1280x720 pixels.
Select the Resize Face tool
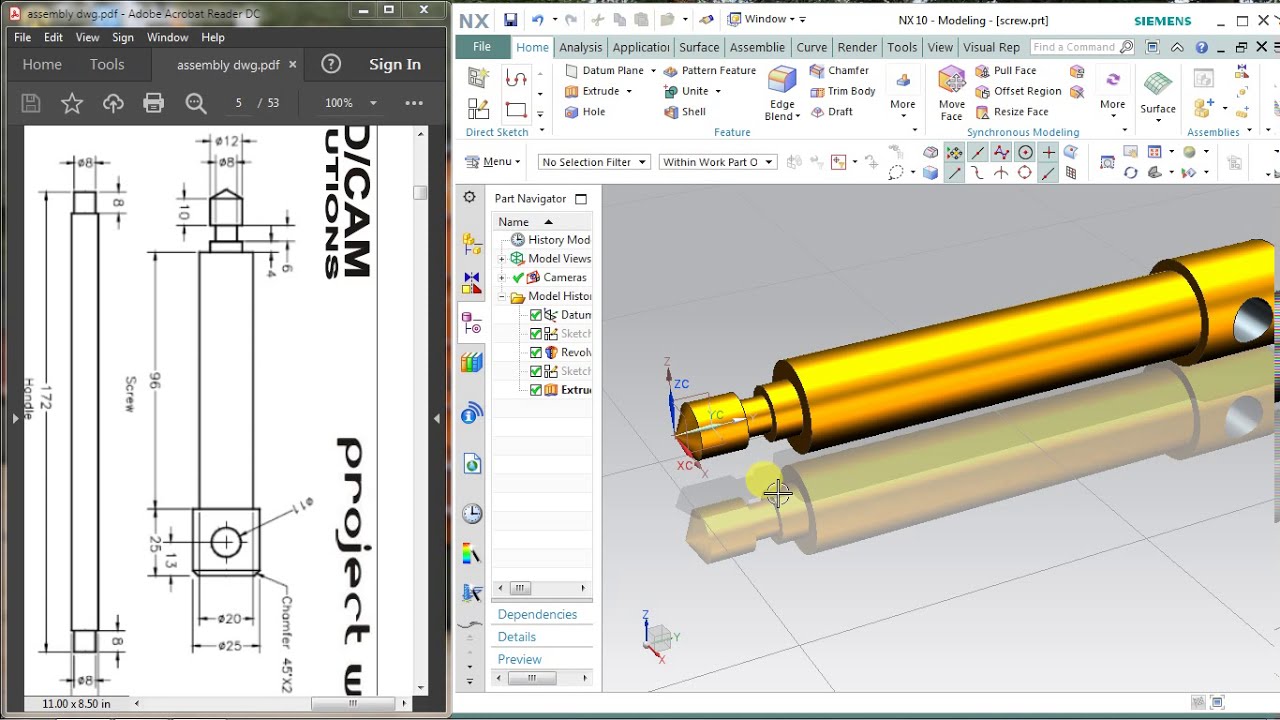(x=1013, y=112)
